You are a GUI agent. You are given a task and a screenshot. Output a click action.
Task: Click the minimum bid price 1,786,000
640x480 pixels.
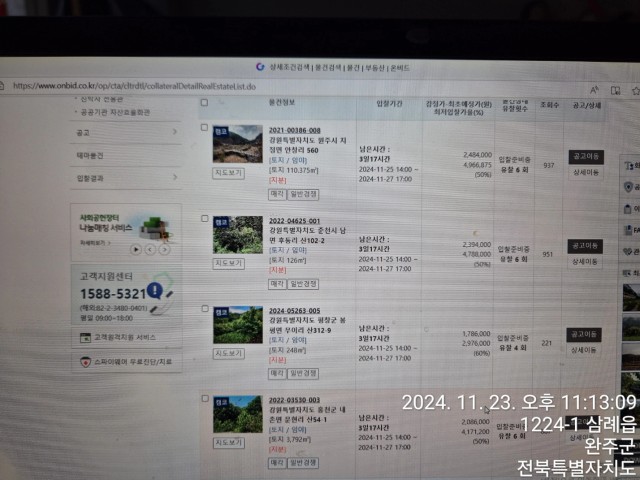pos(476,333)
